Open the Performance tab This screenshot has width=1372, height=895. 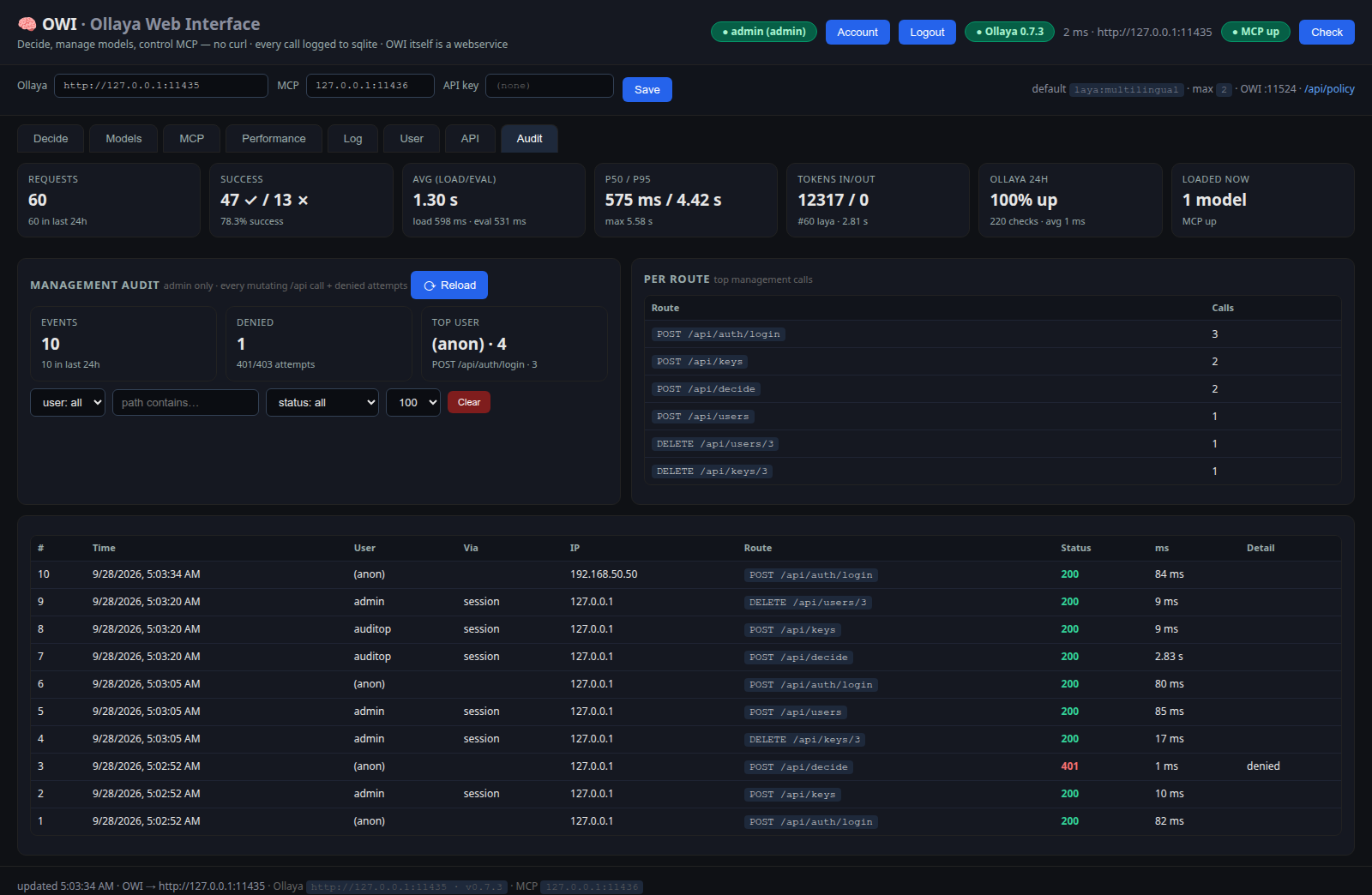(x=274, y=139)
